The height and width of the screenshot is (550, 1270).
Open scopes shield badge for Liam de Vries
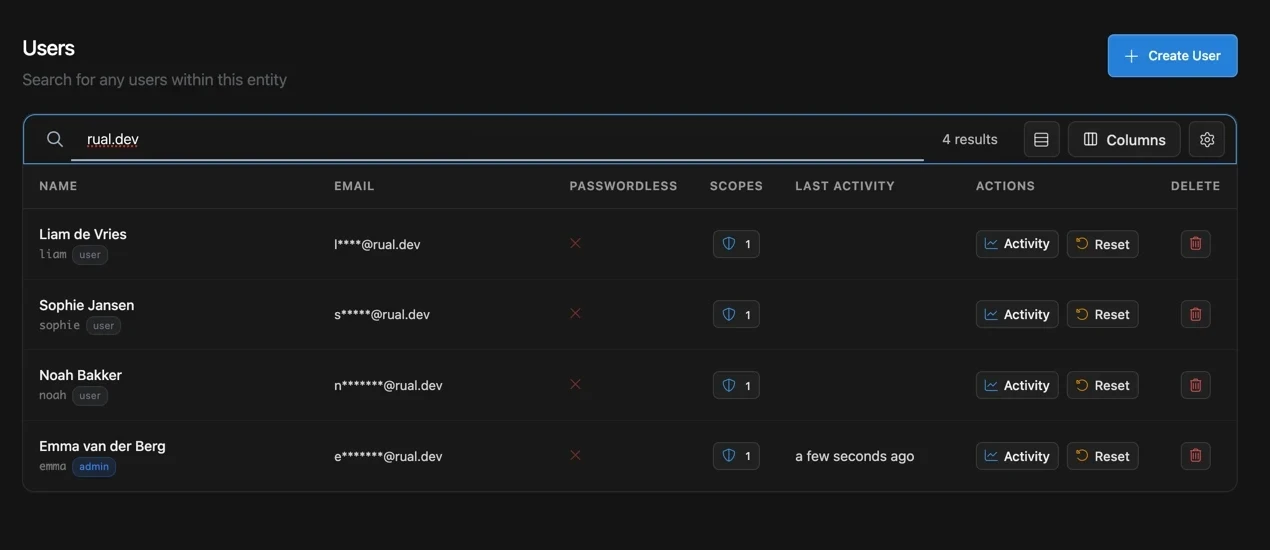coord(736,244)
